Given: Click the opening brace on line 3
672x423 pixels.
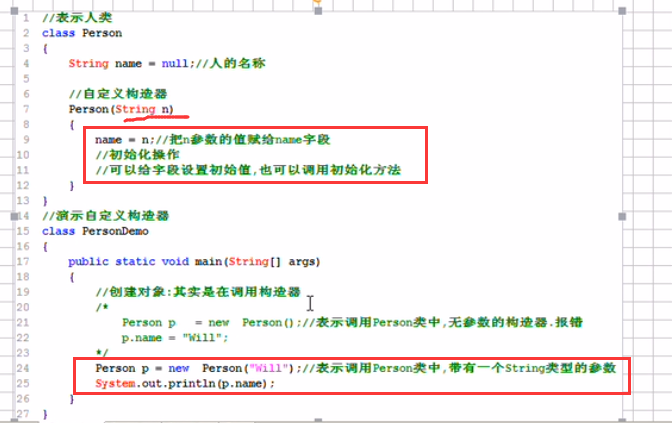Looking at the screenshot, I should (x=45, y=48).
